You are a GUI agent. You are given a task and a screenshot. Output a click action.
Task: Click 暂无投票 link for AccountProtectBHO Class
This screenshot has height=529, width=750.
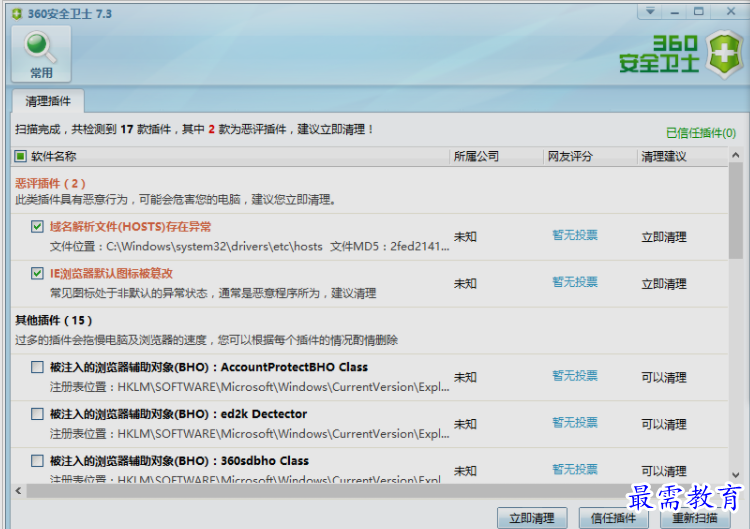pyautogui.click(x=575, y=376)
